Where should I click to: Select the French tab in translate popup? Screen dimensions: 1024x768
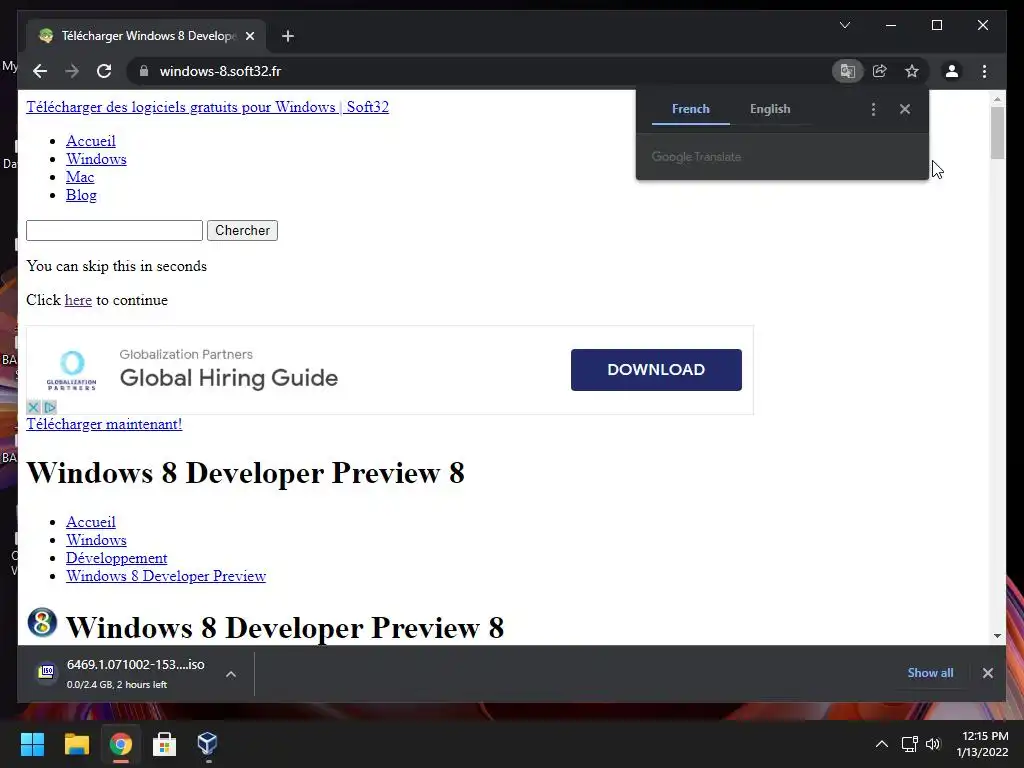click(690, 109)
